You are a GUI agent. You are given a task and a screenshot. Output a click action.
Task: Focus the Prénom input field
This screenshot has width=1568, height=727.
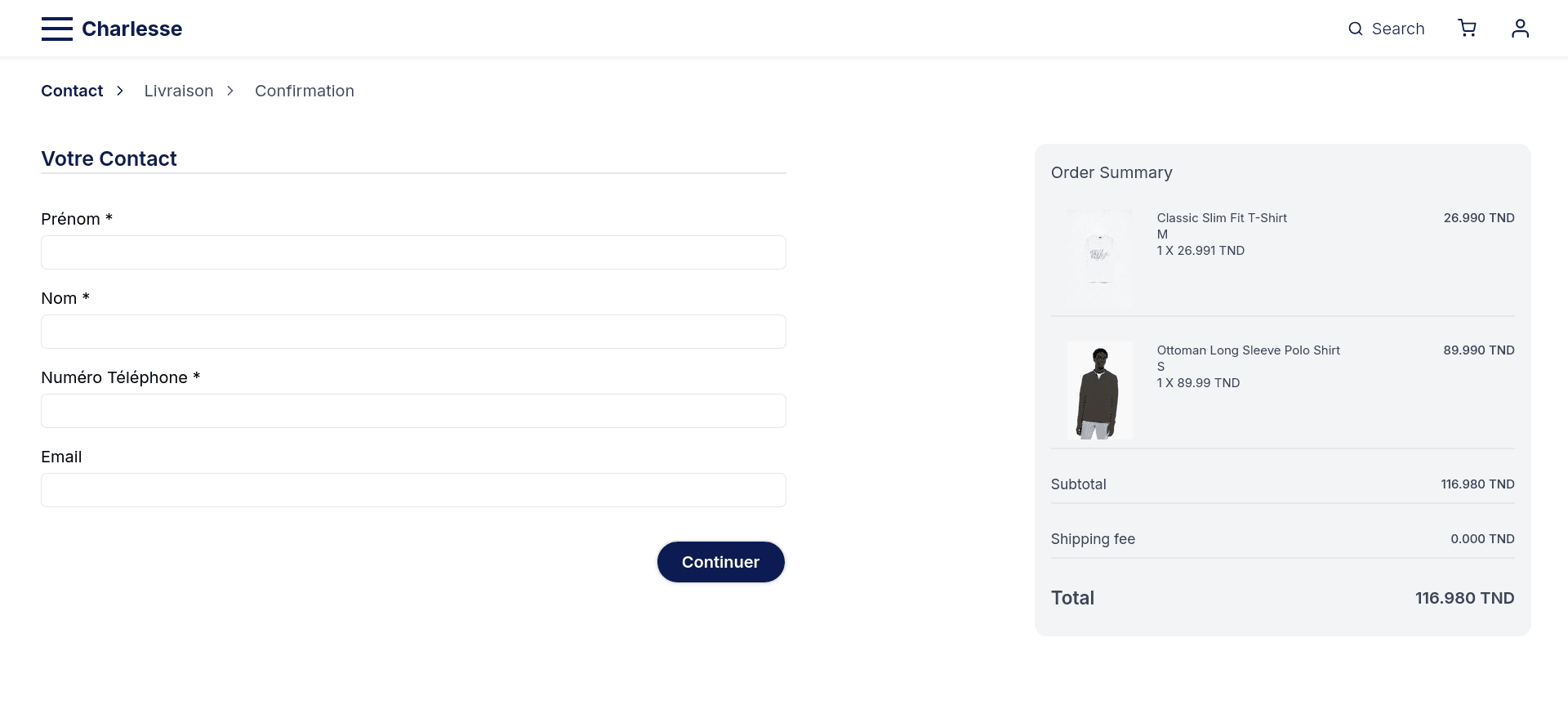(x=413, y=252)
